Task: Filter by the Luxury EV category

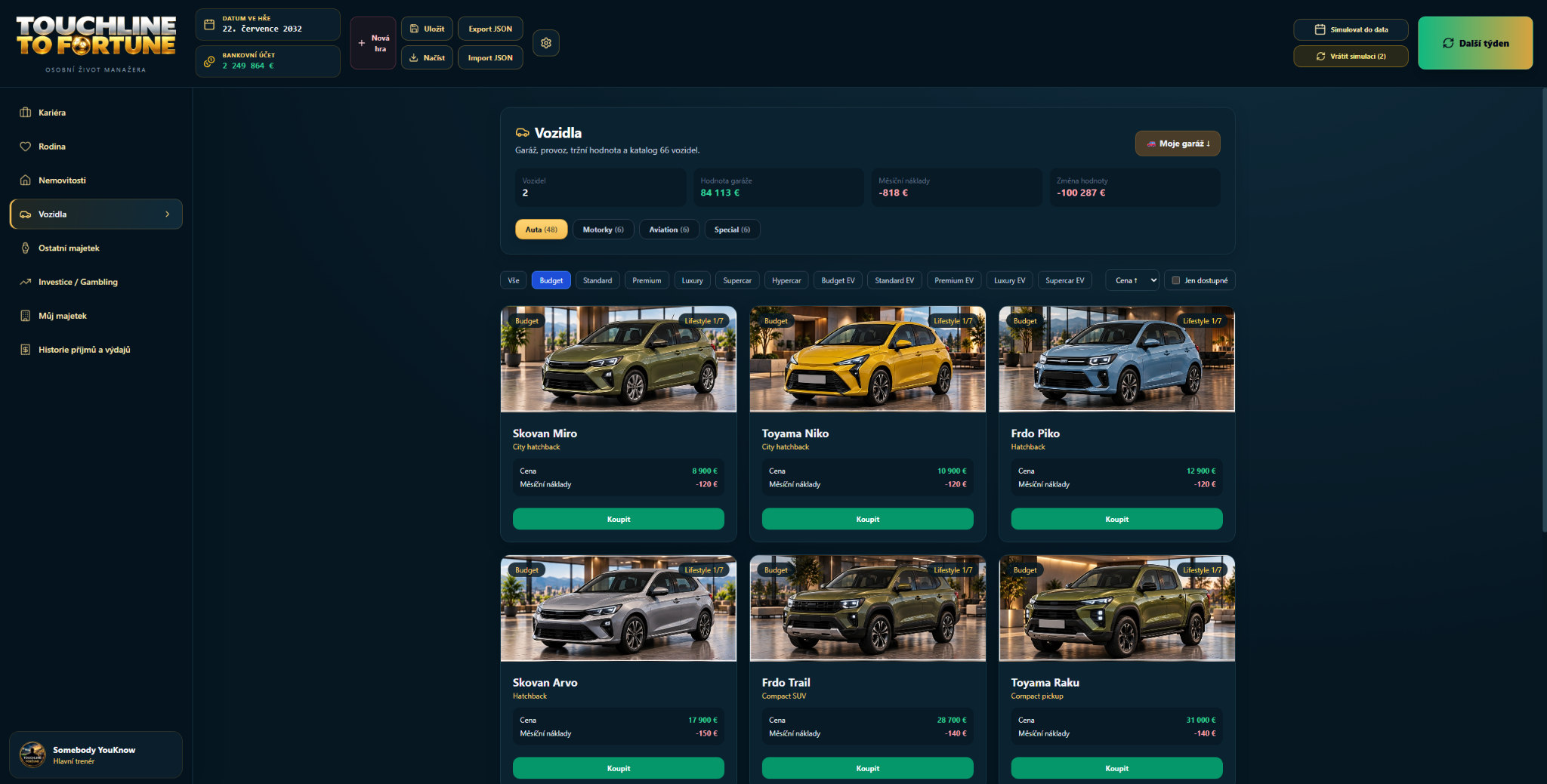Action: click(1009, 280)
